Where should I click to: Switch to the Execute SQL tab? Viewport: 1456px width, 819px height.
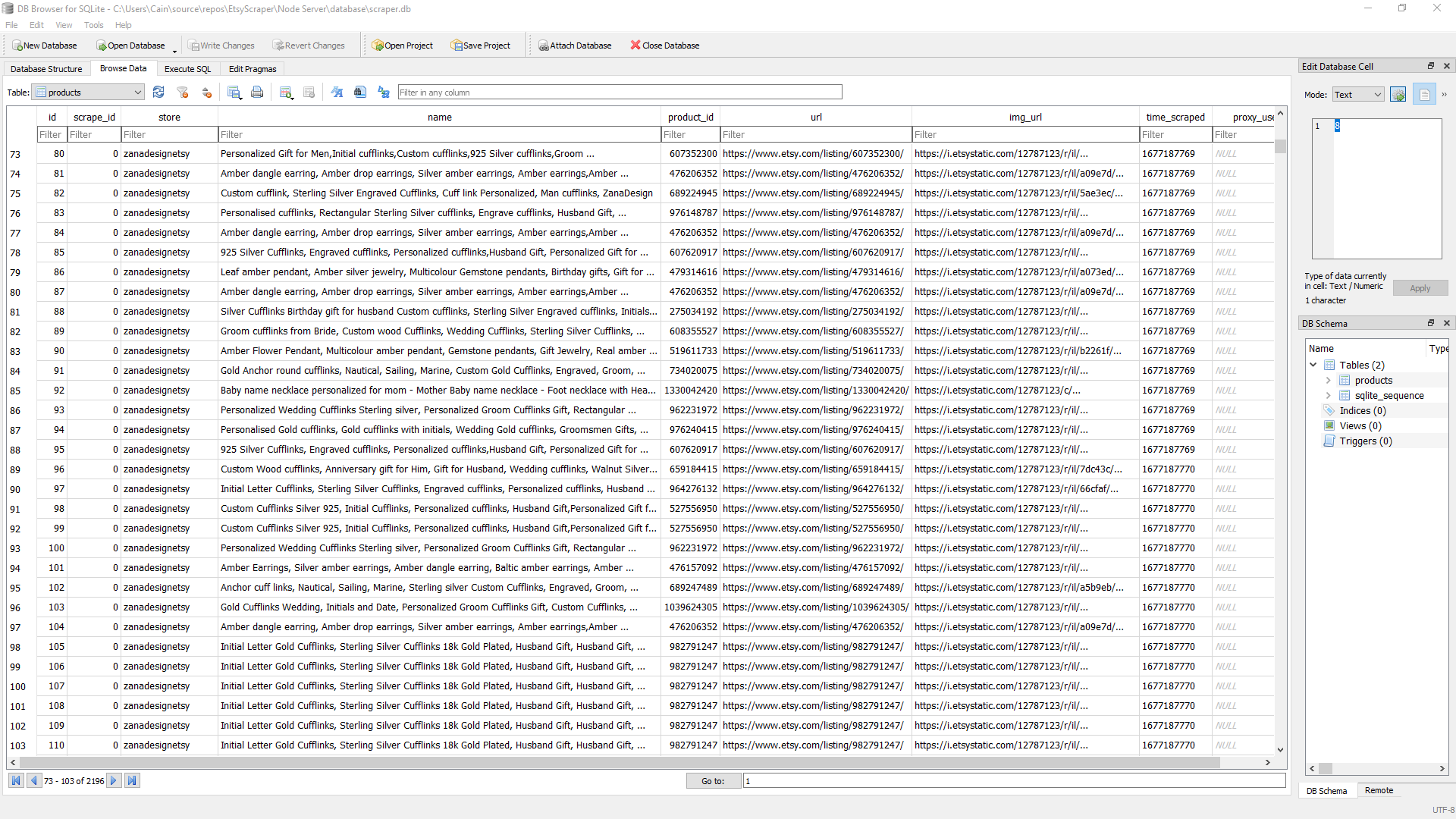click(x=187, y=68)
